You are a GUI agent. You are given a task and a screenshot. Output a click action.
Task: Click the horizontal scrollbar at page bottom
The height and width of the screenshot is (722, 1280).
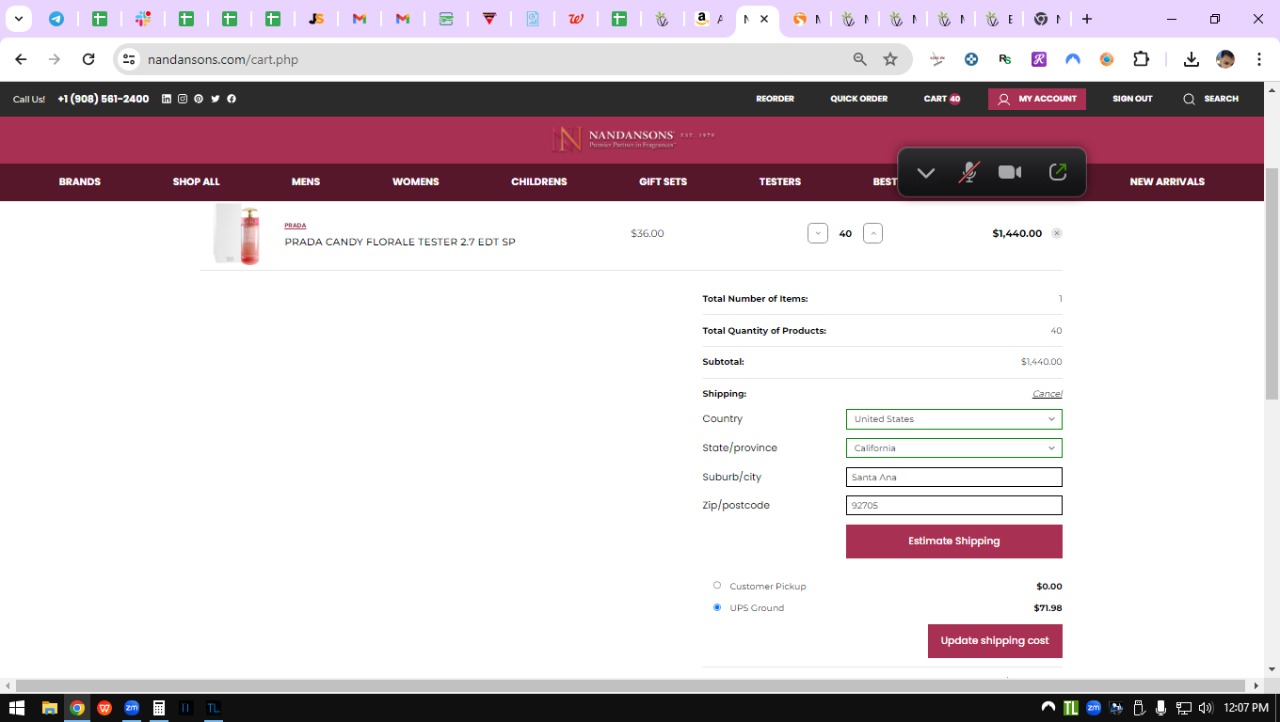[631, 686]
